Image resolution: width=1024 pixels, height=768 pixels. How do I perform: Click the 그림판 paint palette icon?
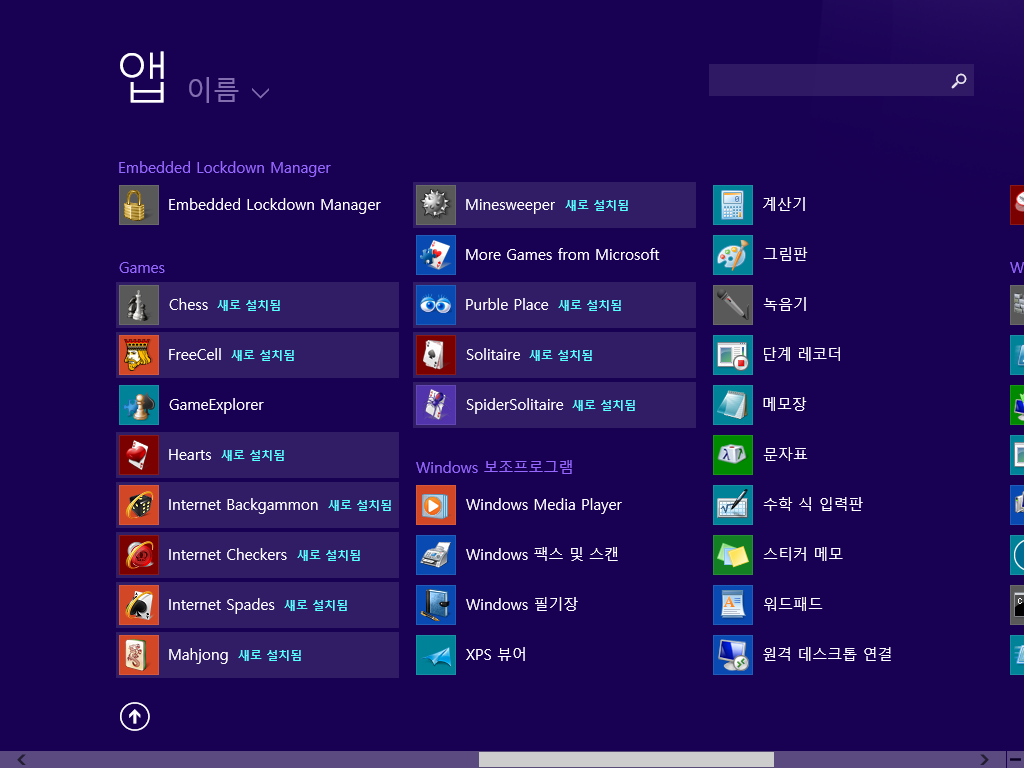pos(733,255)
